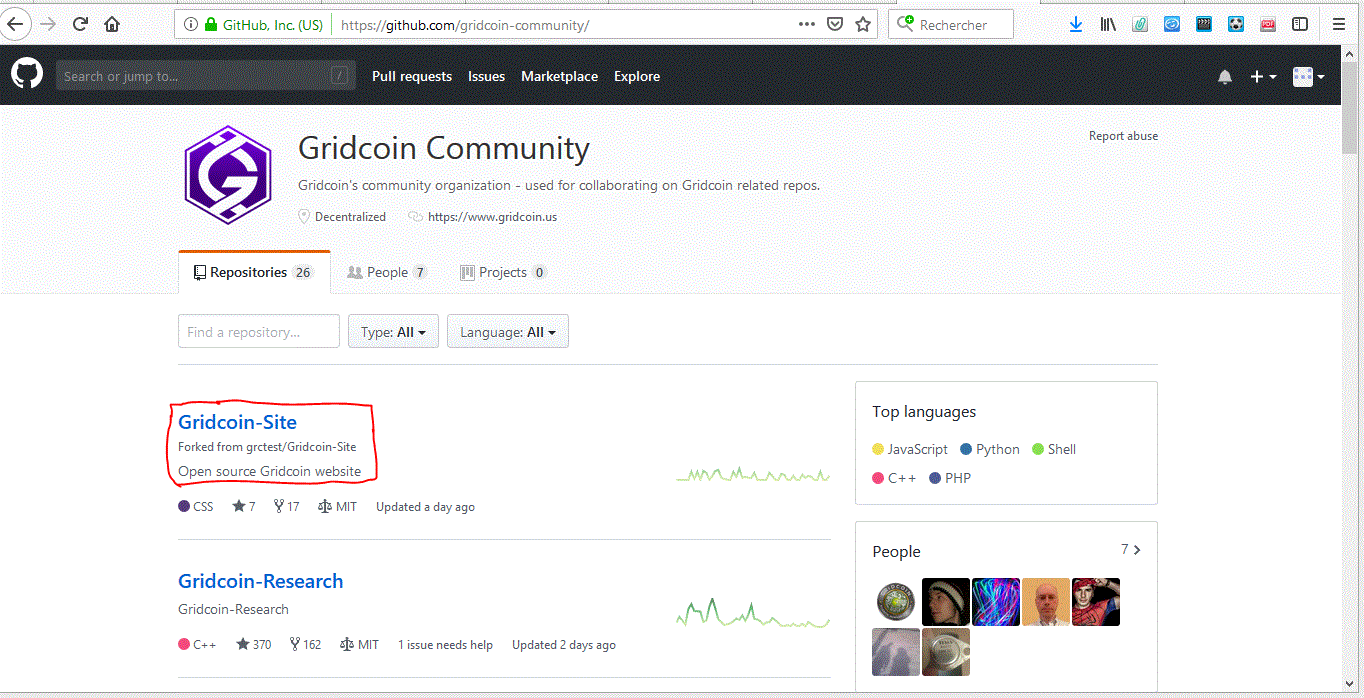
Task: Open the Firefox hamburger menu
Action: click(x=1339, y=25)
